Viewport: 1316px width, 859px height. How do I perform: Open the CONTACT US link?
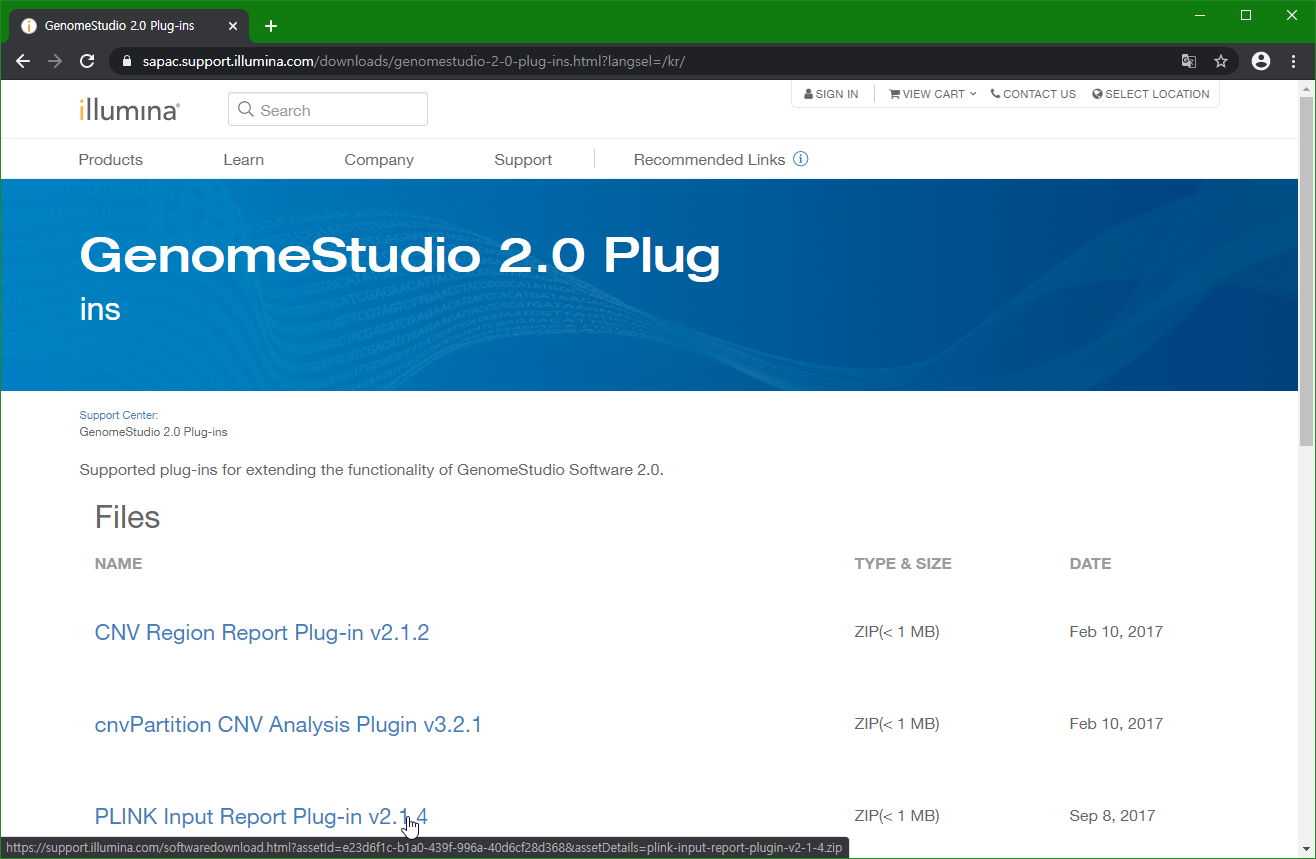point(1033,94)
